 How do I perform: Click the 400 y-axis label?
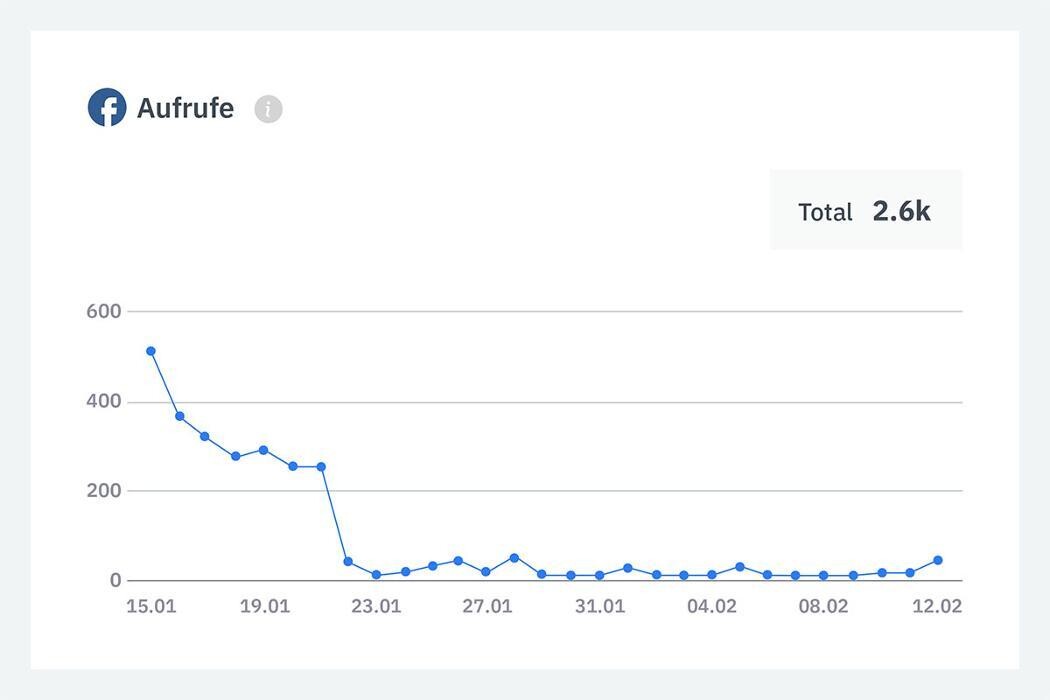pos(103,401)
